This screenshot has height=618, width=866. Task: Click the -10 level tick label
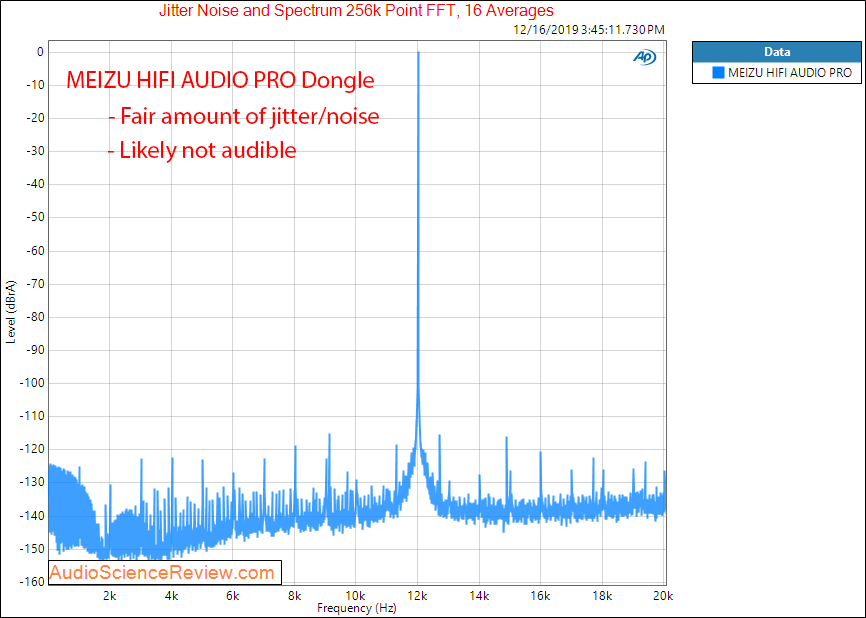(x=35, y=85)
